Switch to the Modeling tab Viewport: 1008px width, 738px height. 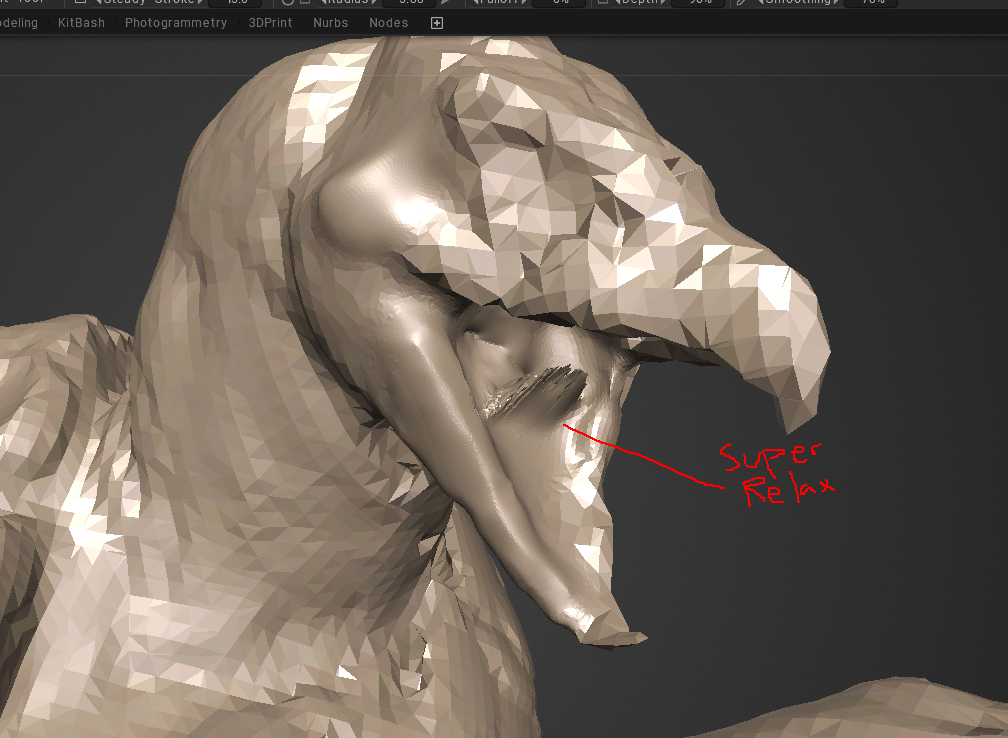(x=17, y=23)
